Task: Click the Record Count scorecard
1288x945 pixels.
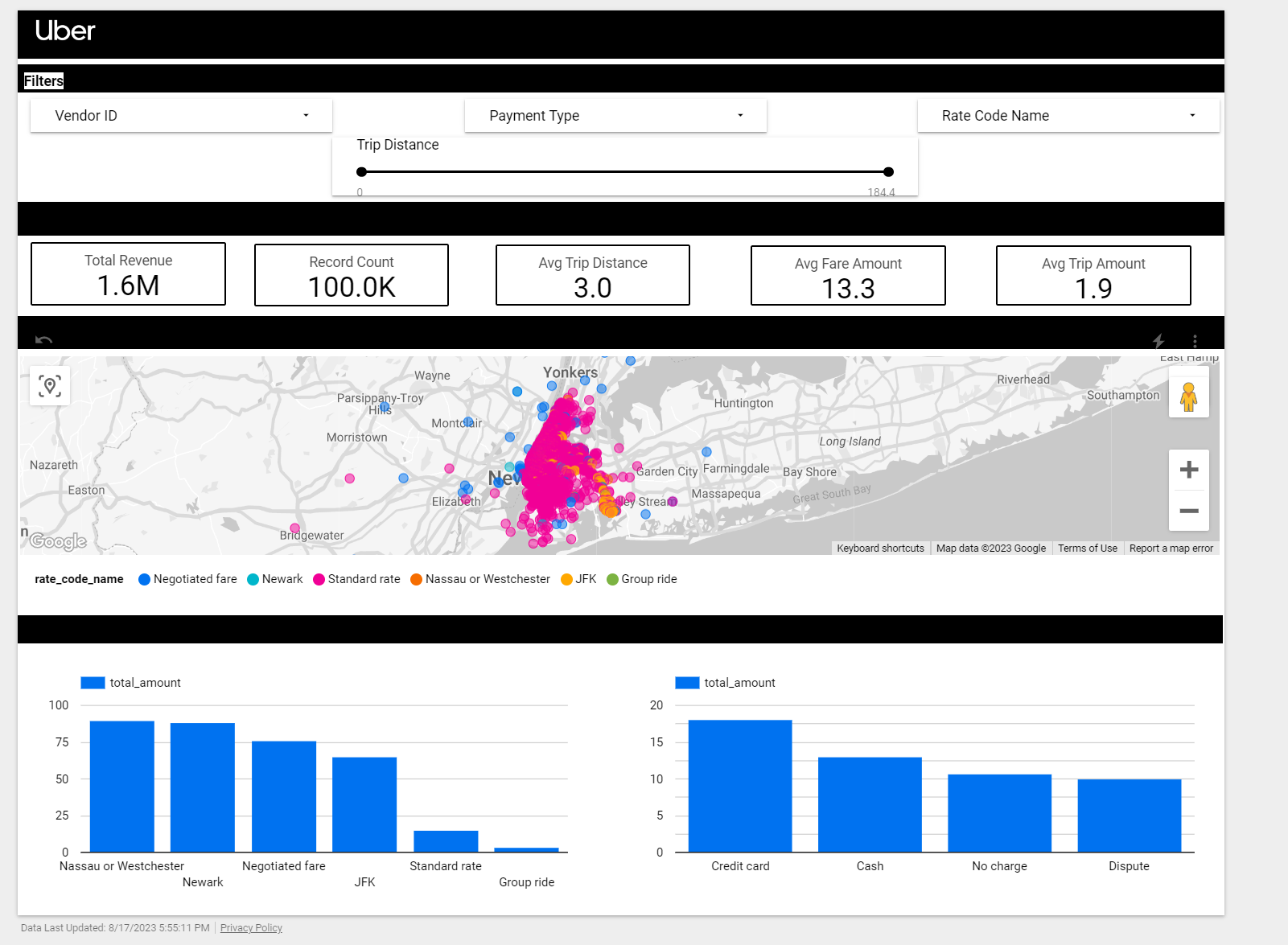Action: pyautogui.click(x=352, y=275)
